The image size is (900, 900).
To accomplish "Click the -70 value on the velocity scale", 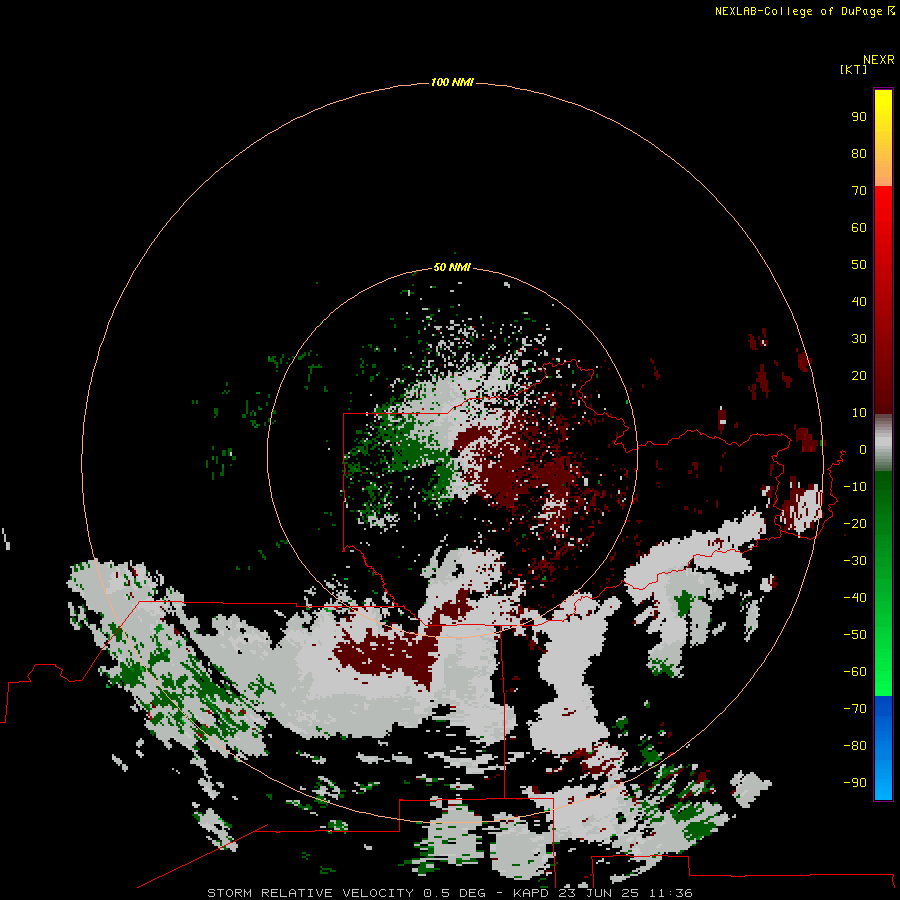I will (x=855, y=709).
